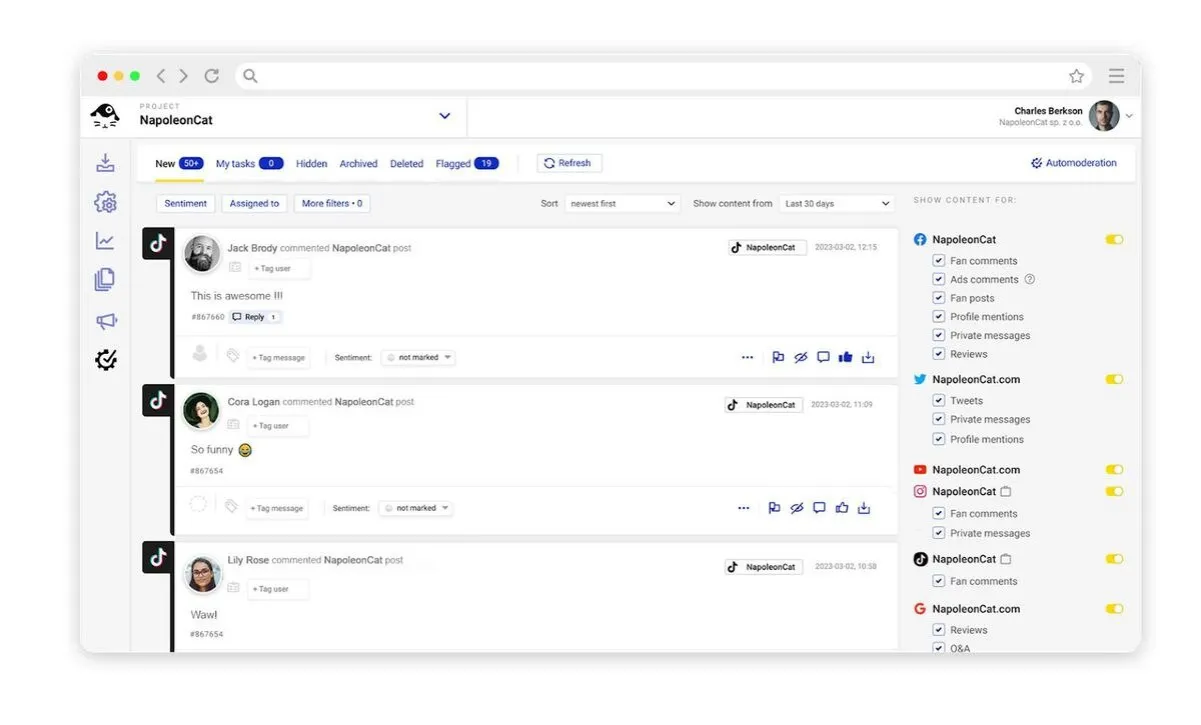This screenshot has height=725, width=1201.
Task: Open the Inbox icon in left sidebar
Action: (105, 163)
